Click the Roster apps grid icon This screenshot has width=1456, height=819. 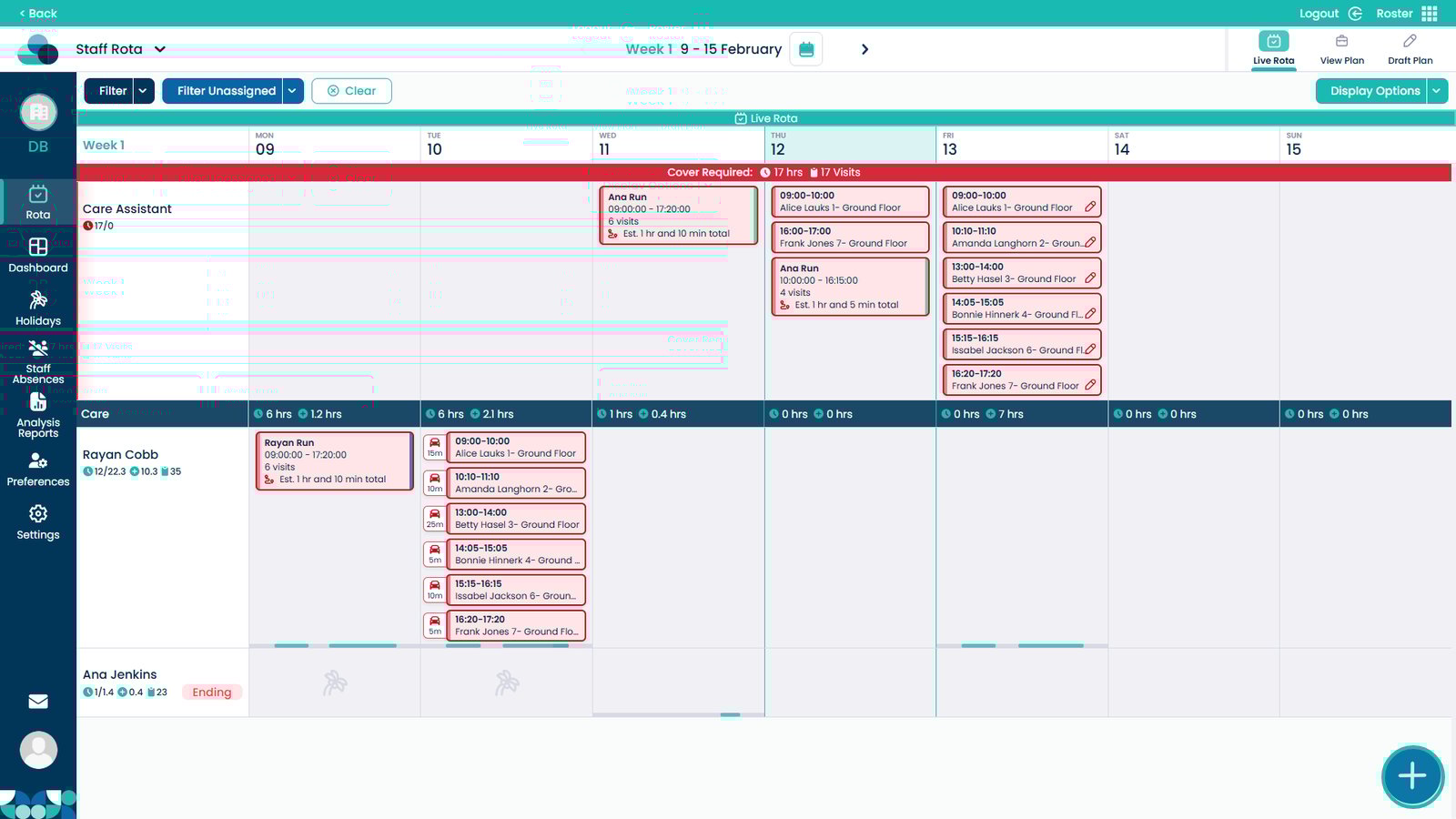pos(1430,14)
